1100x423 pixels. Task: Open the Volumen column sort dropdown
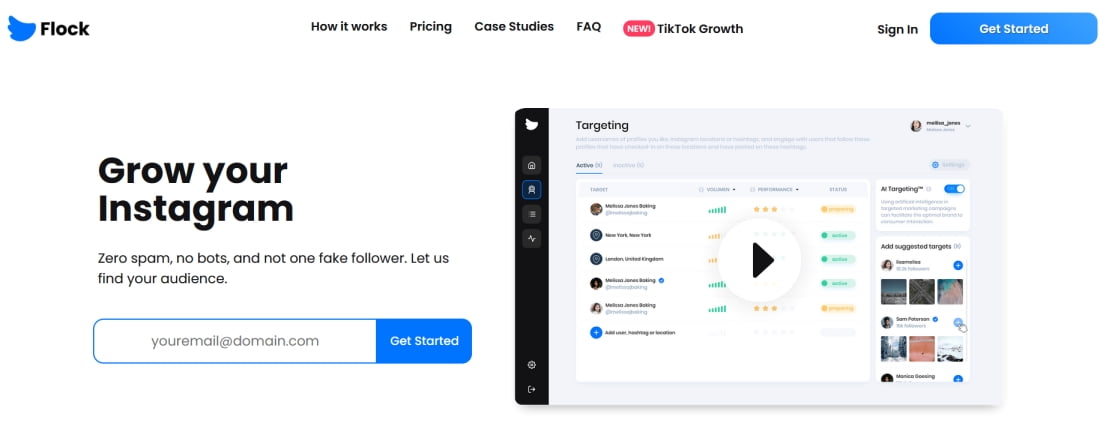[x=734, y=189]
